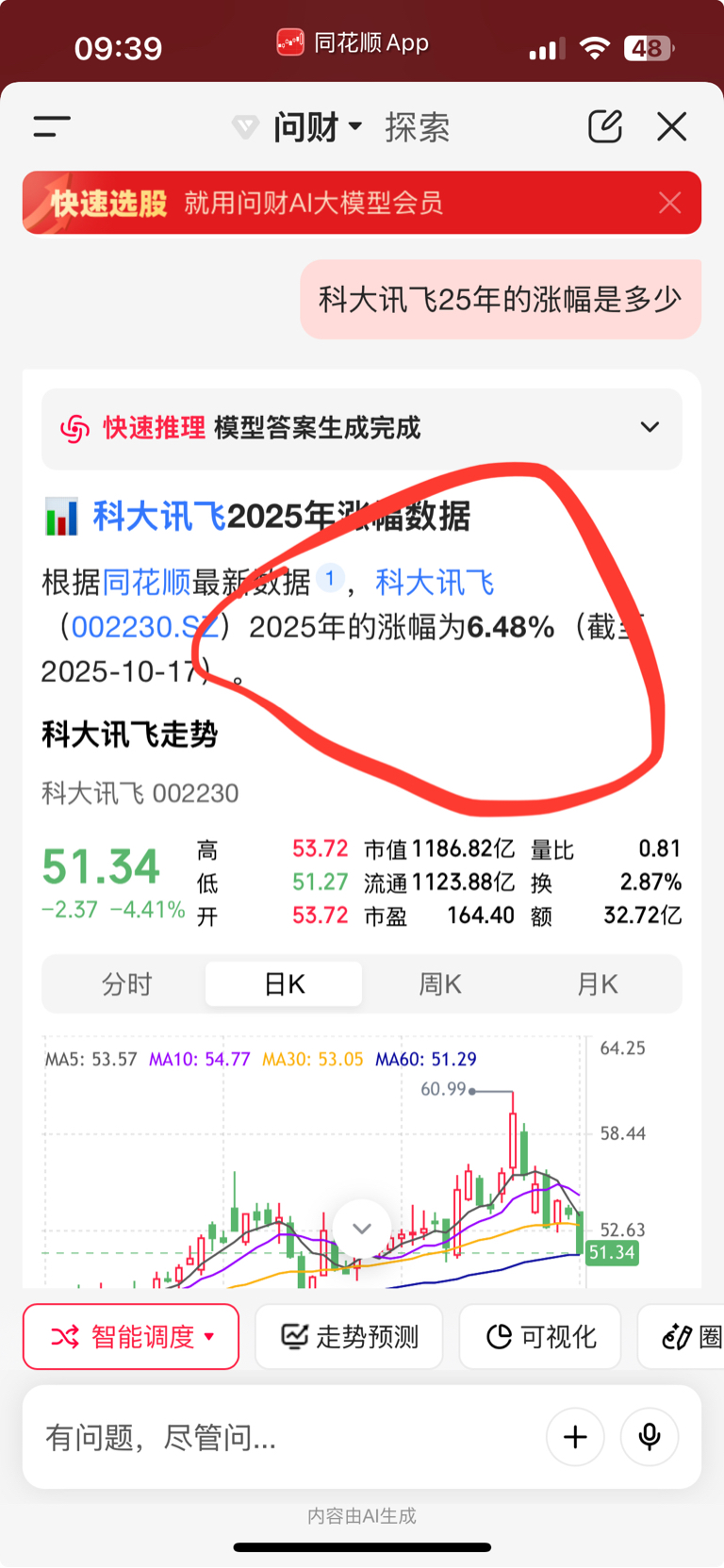Viewport: 724px width, 1568px height.
Task: Open the 同花顺 data source link
Action: [x=146, y=583]
